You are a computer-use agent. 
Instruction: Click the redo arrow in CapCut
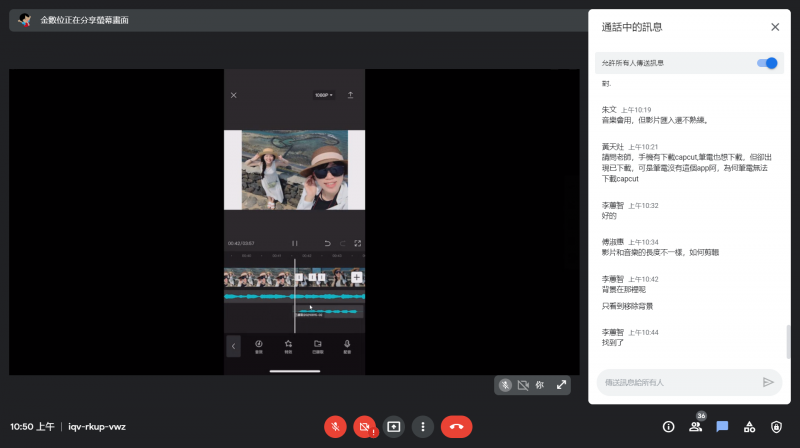click(343, 243)
